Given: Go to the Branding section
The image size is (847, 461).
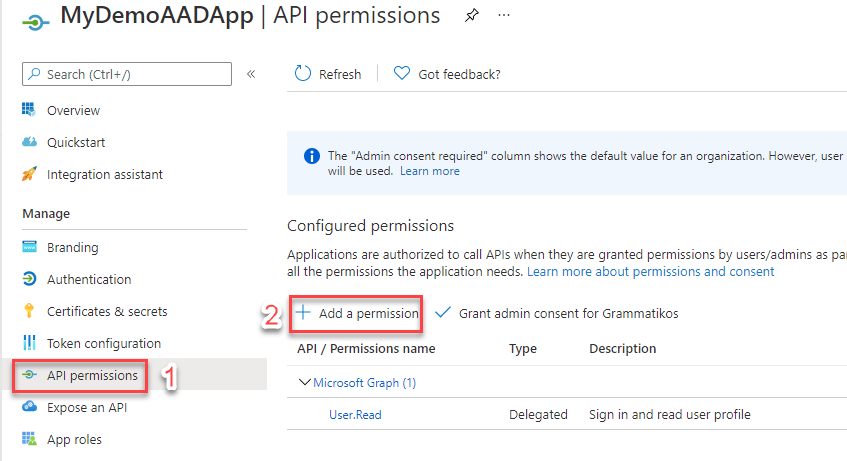Looking at the screenshot, I should tap(72, 248).
